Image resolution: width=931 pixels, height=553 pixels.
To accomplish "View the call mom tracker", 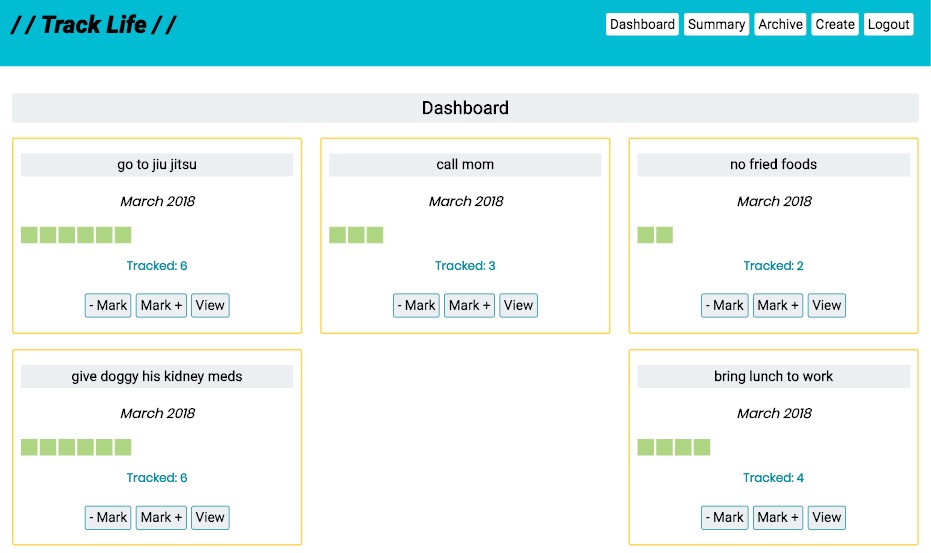I will (x=518, y=305).
